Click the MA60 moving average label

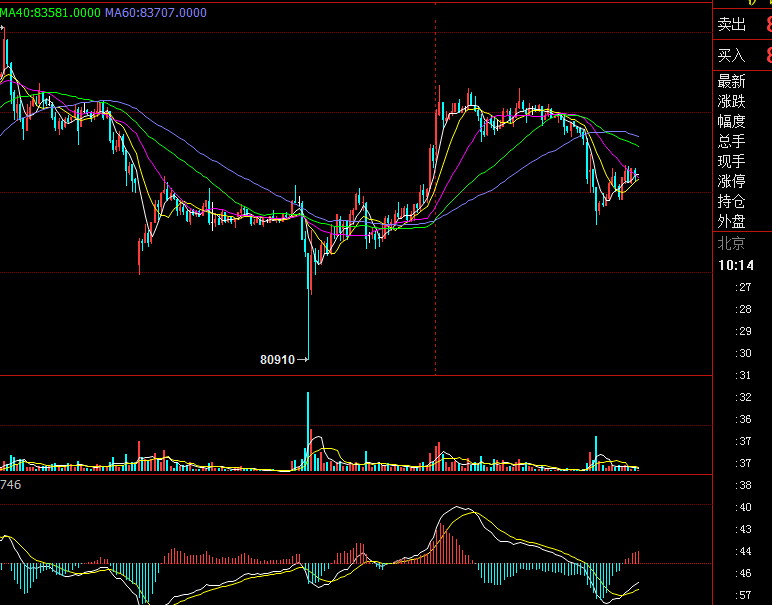pos(157,12)
